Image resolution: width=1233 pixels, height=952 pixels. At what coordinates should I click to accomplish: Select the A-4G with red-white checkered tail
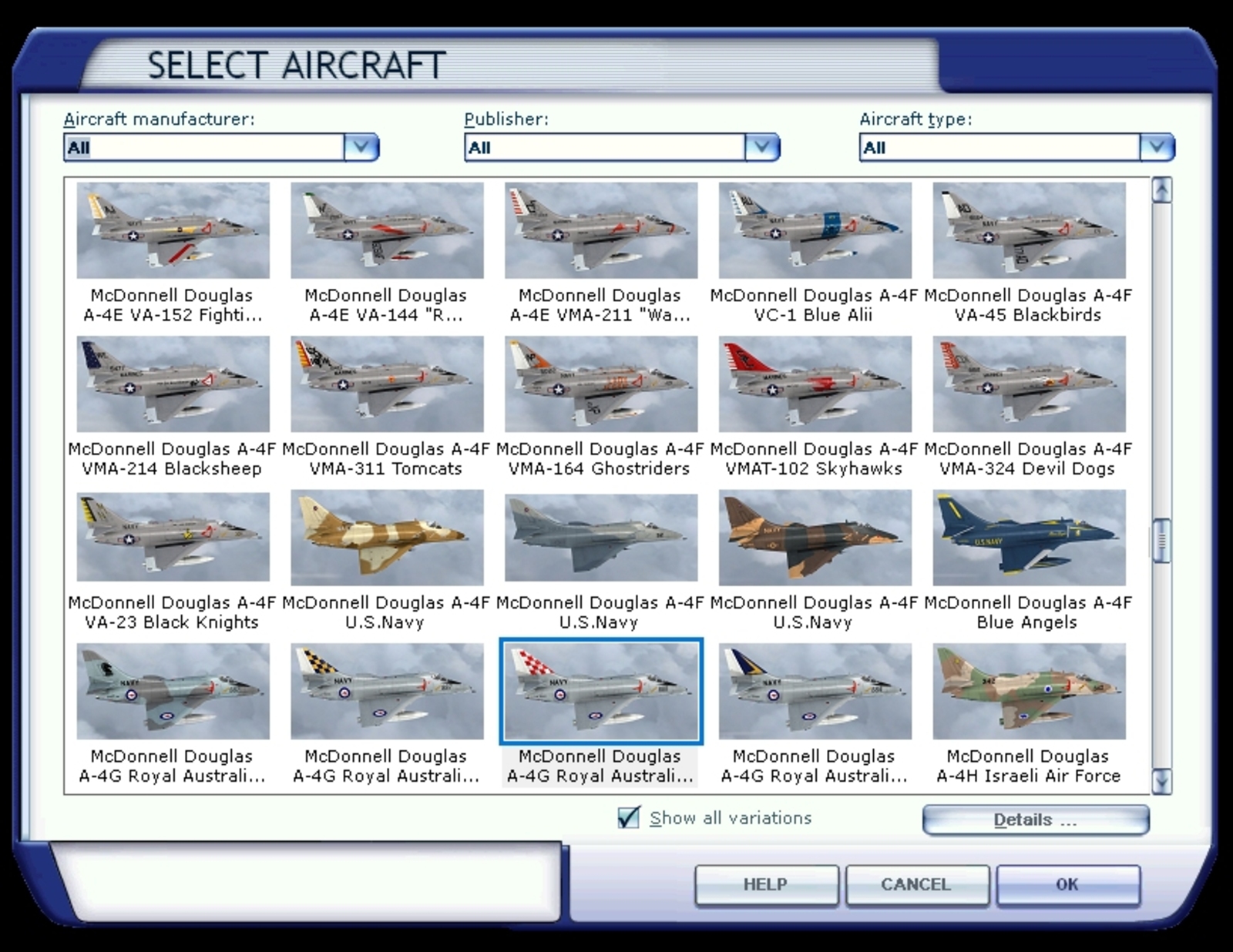601,692
